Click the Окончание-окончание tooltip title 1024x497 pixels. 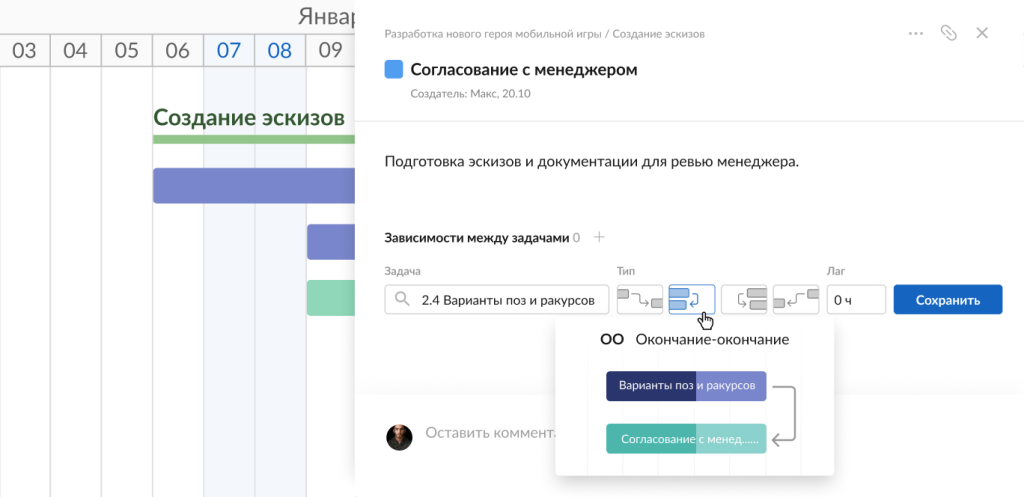[x=712, y=340]
